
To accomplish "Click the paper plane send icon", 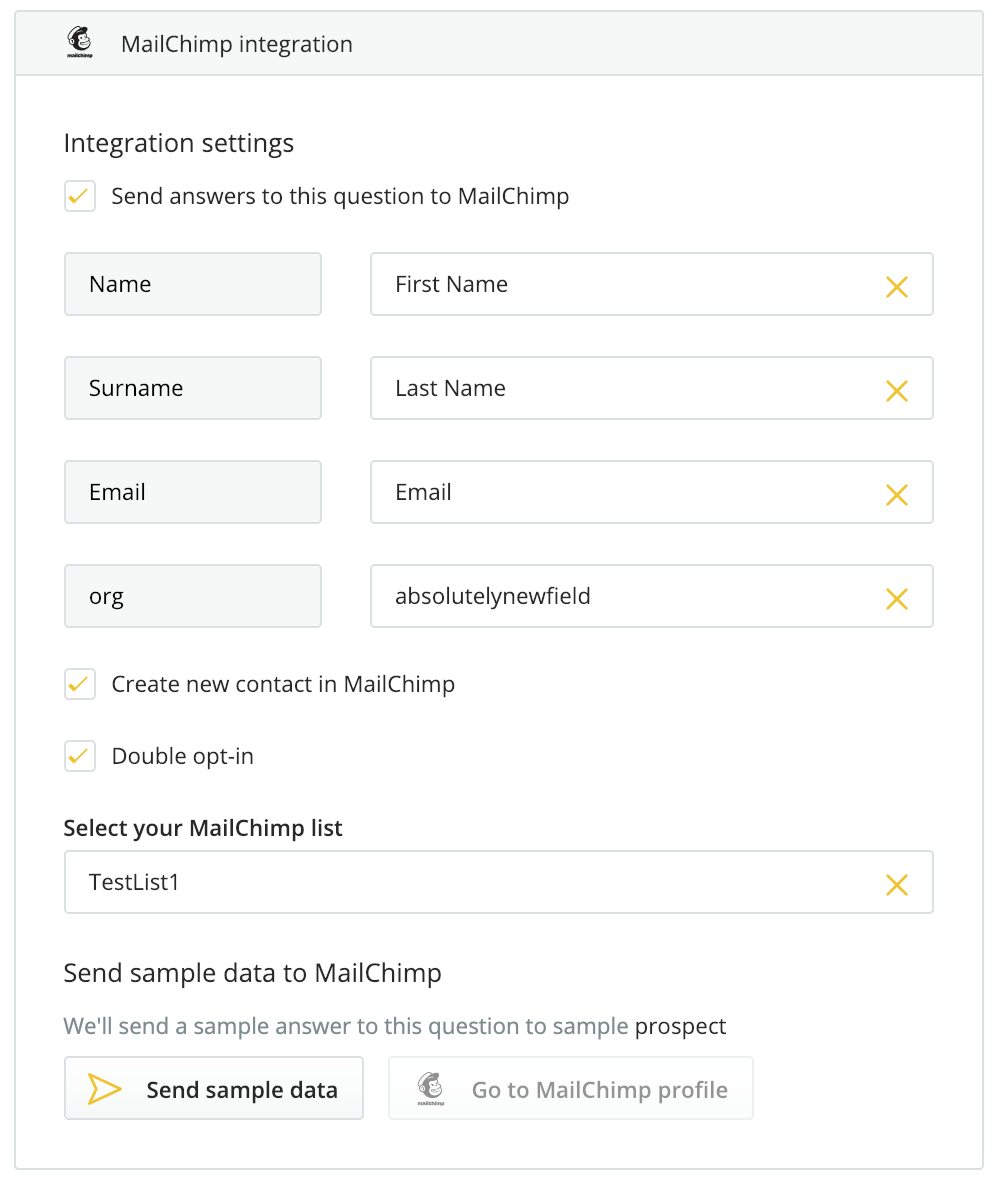I will [x=104, y=1089].
